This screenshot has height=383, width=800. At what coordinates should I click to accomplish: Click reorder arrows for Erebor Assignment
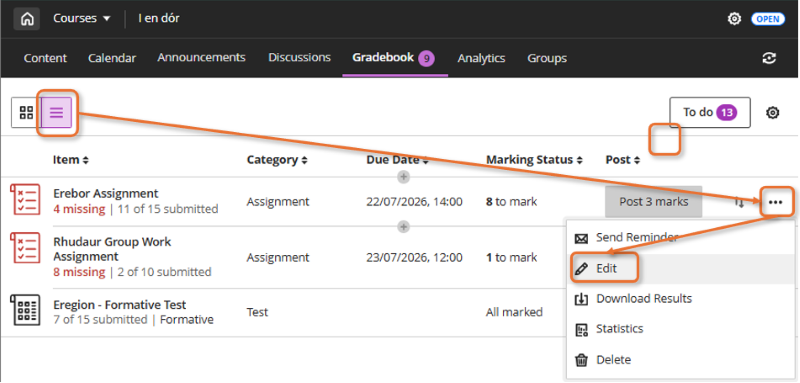(x=739, y=202)
